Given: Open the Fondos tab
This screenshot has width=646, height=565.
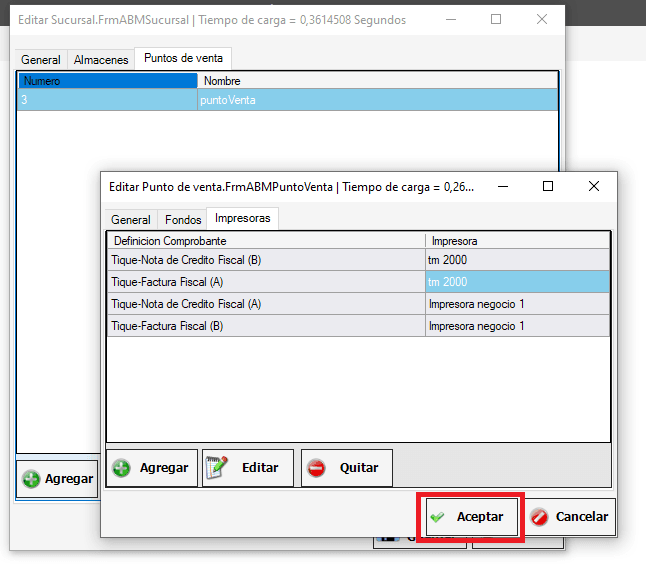Looking at the screenshot, I should click(183, 220).
